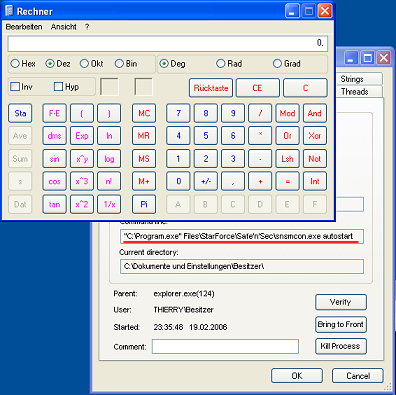Screen dimensions: 396x395
Task: Click the And logic button
Action: tap(315, 113)
